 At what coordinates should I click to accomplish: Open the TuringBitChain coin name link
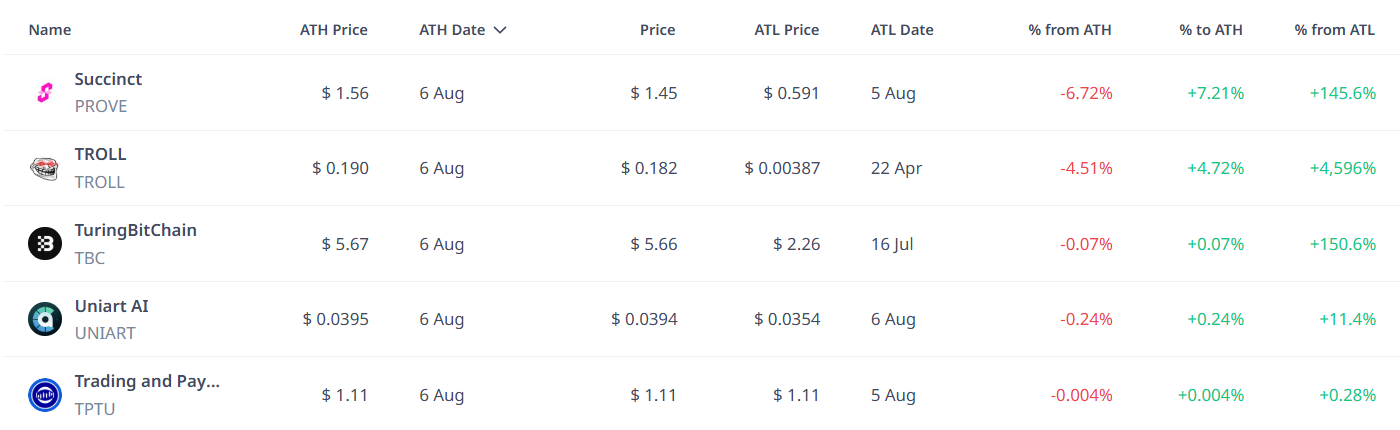pos(136,230)
